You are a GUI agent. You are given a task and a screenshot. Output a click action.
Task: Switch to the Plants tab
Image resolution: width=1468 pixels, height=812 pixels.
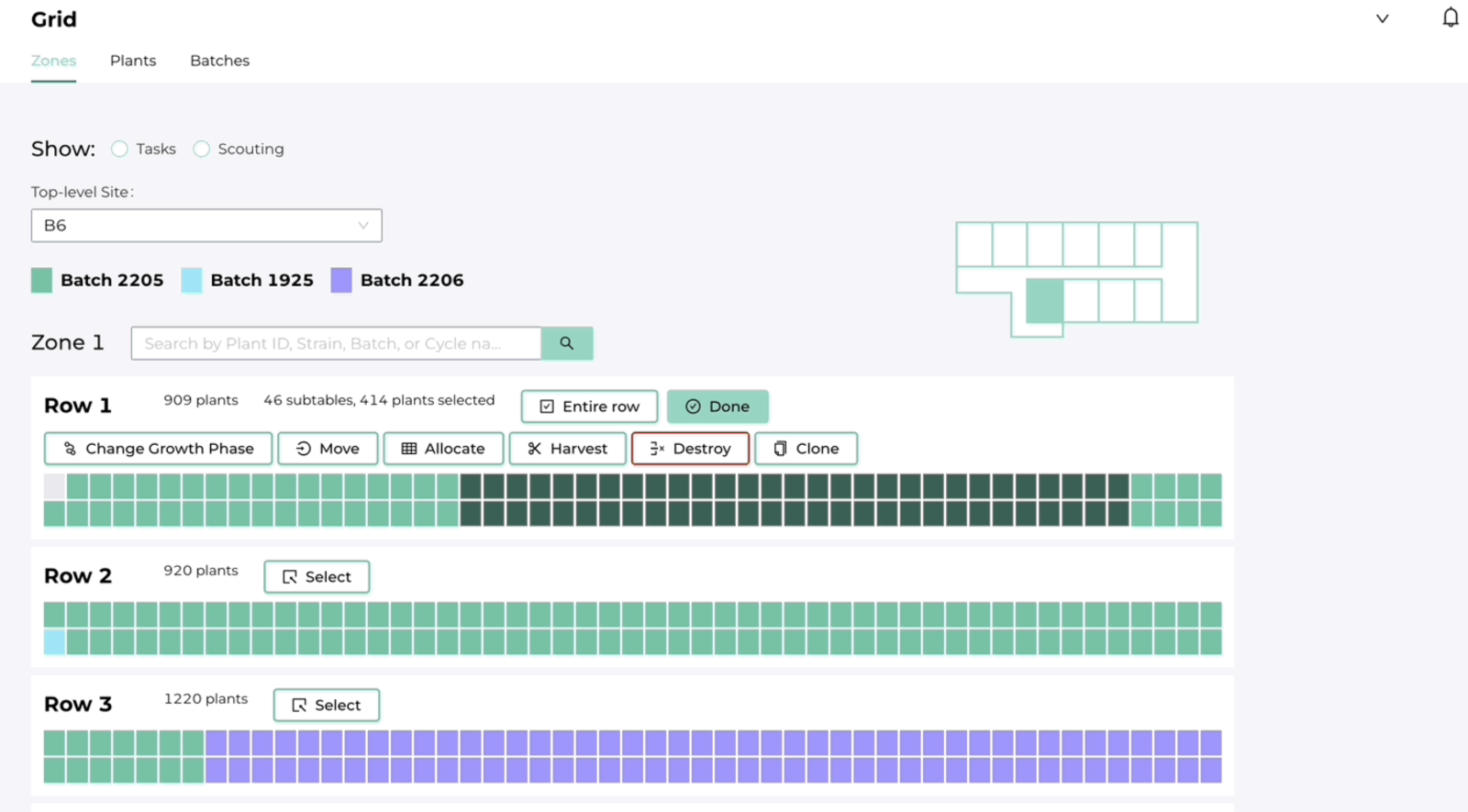133,61
